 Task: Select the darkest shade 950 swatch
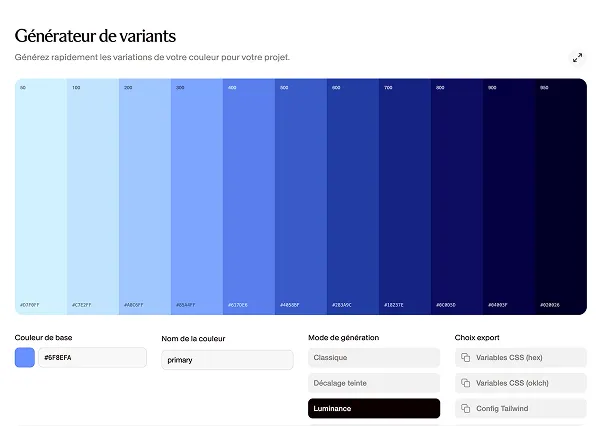(561, 197)
